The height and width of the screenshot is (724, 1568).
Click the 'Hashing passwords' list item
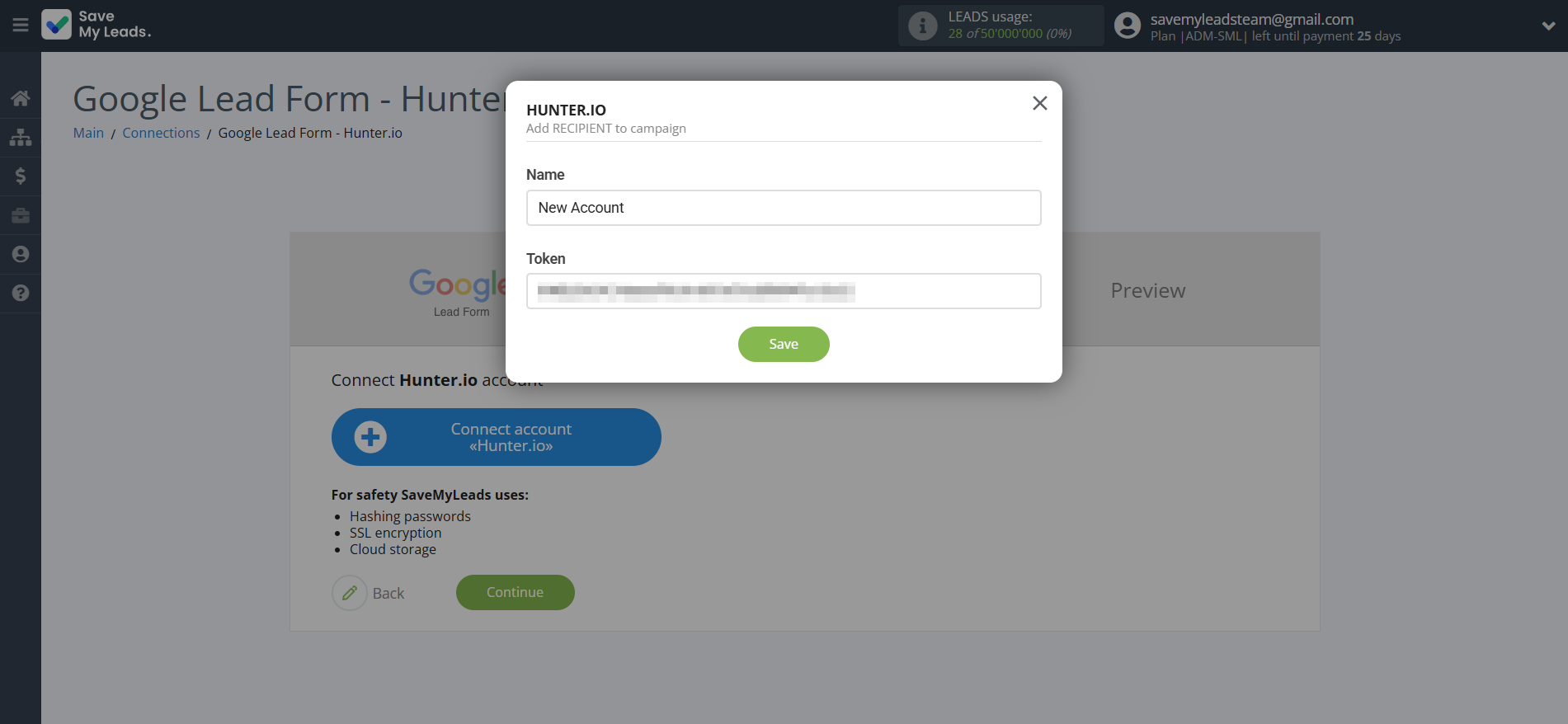(410, 516)
